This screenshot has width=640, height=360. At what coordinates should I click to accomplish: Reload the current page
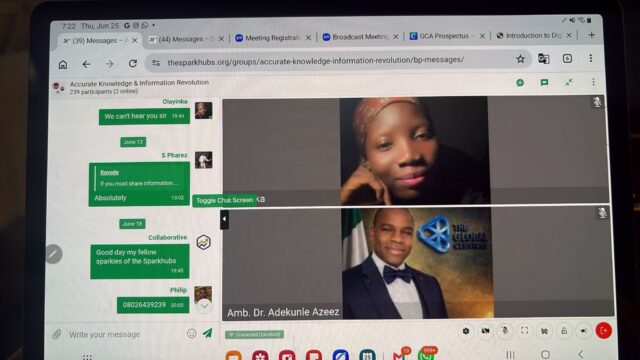pos(133,63)
